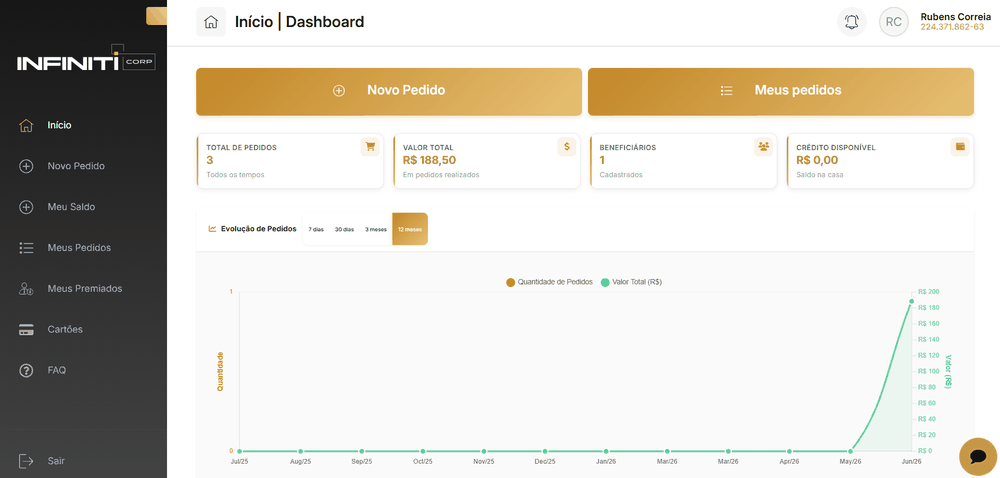Open the chat bubble widget
The height and width of the screenshot is (478, 1000).
coord(978,456)
